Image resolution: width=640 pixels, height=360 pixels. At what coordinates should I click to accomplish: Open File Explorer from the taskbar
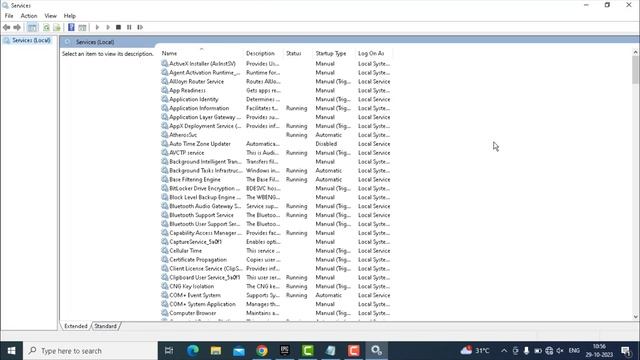pyautogui.click(x=216, y=351)
